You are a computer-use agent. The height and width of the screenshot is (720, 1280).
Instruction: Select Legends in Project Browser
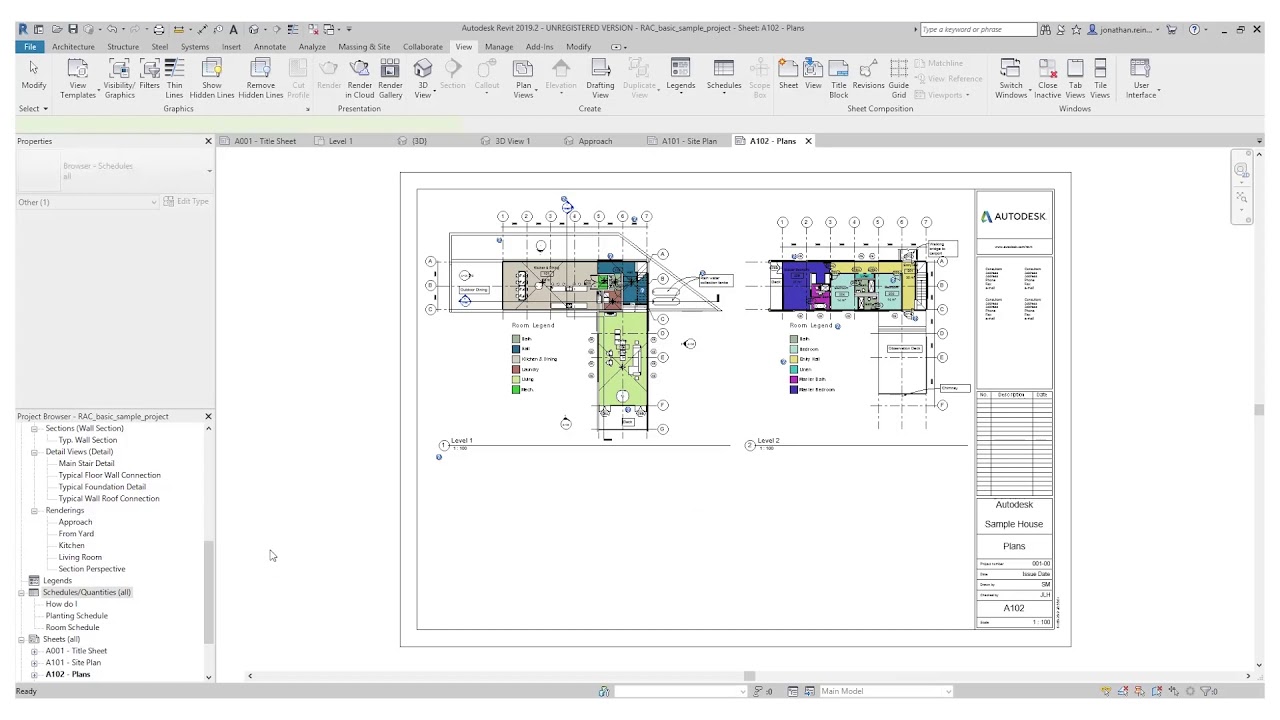point(57,580)
